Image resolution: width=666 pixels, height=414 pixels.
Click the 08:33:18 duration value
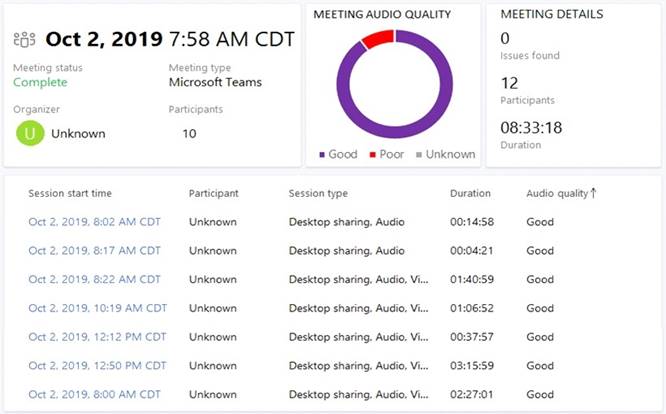pos(531,128)
